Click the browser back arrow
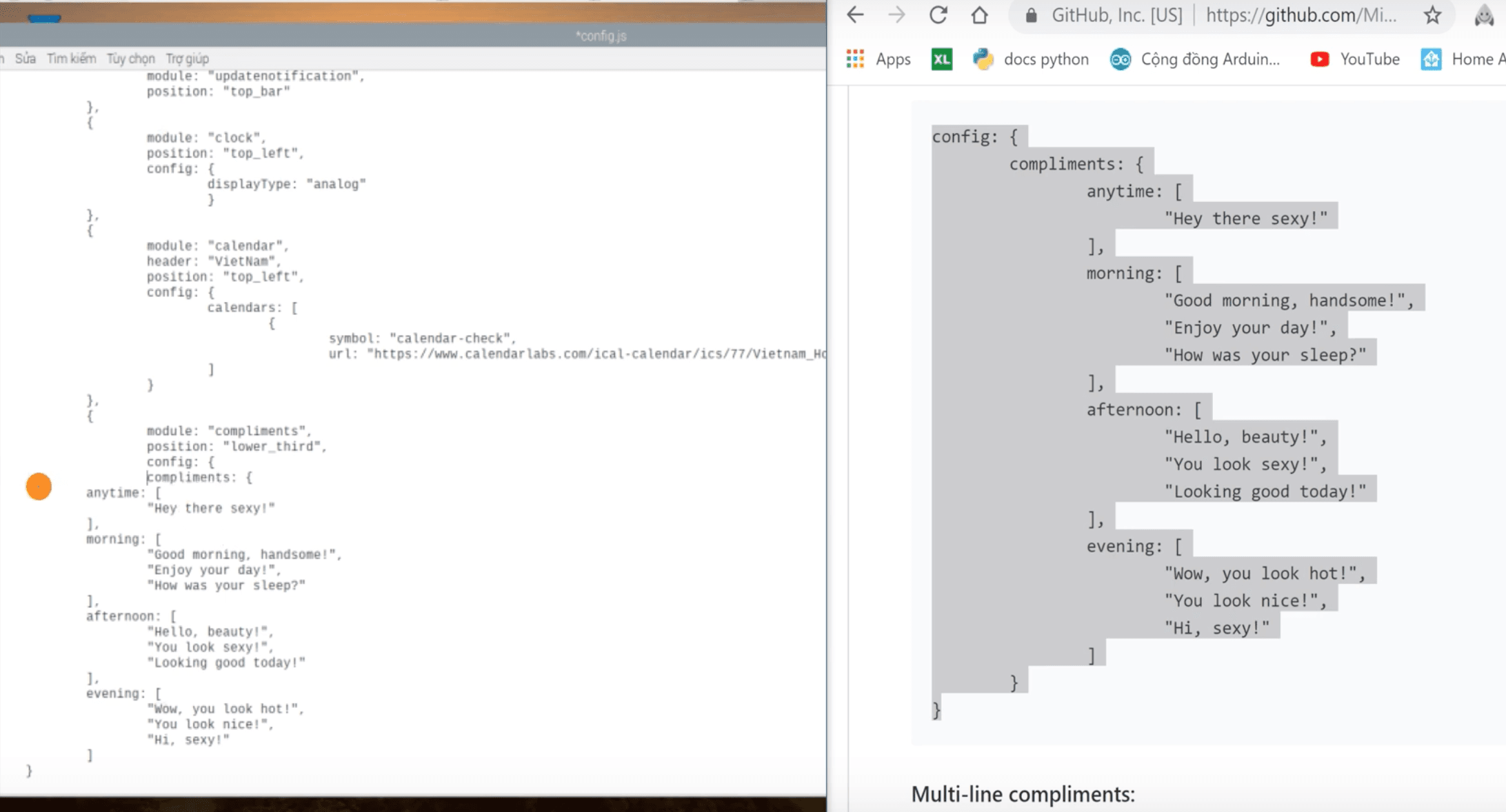This screenshot has height=812, width=1506. [855, 15]
